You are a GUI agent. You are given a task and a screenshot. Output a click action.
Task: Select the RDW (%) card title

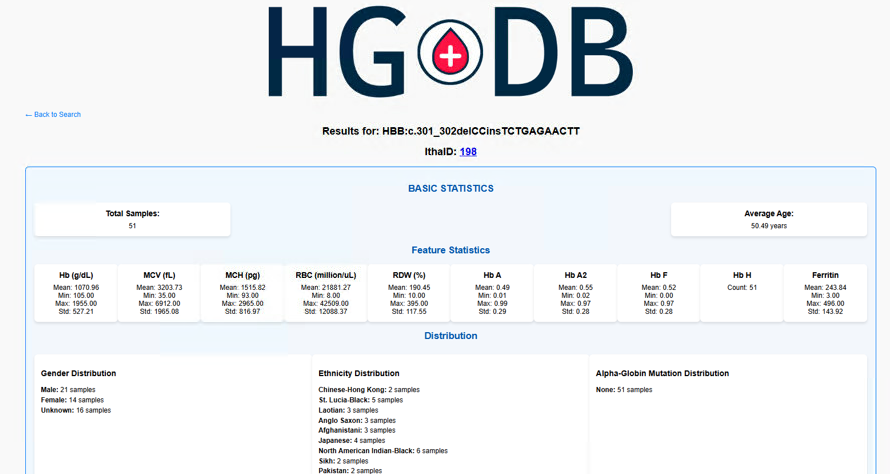click(409, 275)
